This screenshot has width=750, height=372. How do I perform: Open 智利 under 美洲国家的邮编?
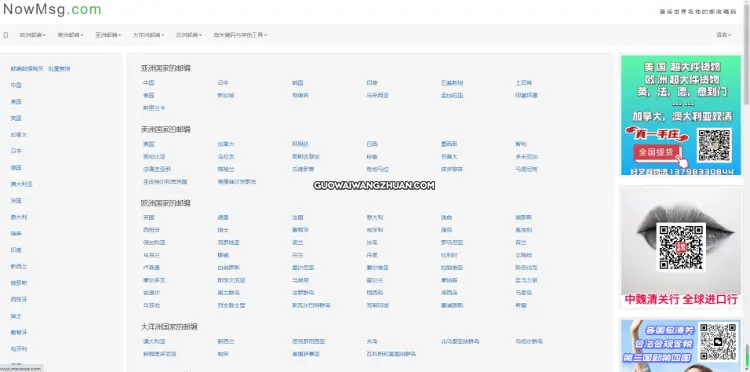[521, 144]
